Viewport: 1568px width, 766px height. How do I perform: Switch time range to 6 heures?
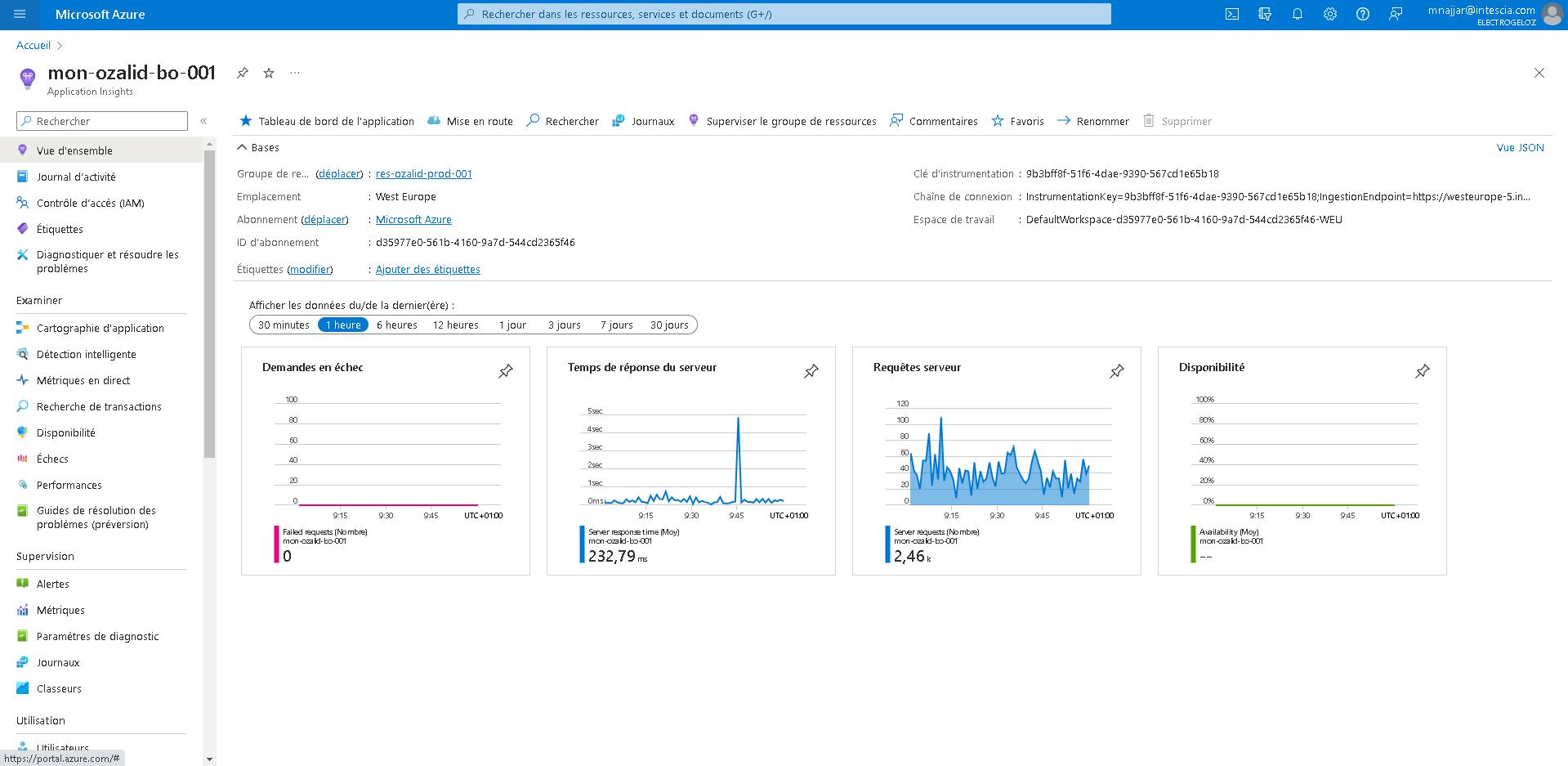396,325
